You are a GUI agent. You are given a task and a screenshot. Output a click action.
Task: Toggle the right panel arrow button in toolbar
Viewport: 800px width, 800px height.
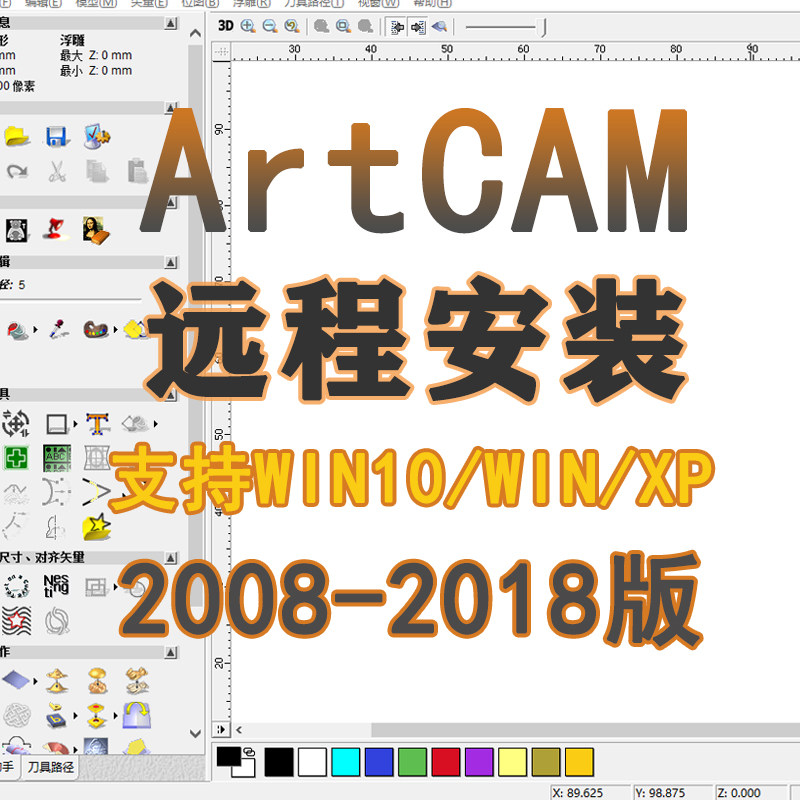click(418, 27)
